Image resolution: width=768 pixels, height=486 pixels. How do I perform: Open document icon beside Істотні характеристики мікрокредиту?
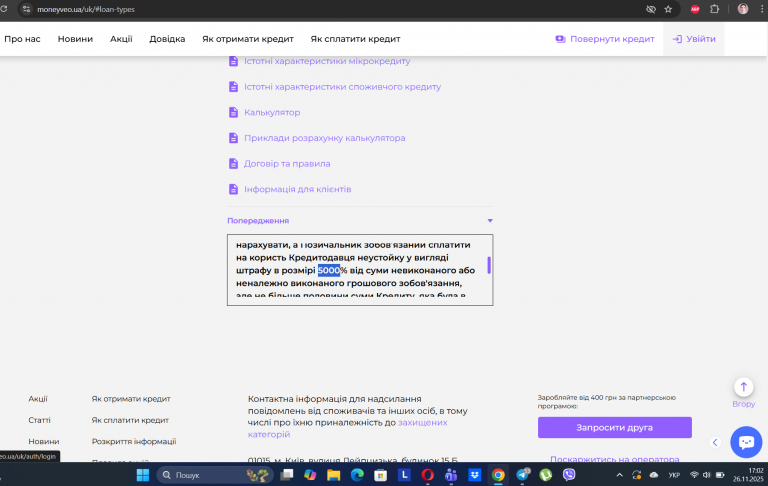pyautogui.click(x=234, y=61)
